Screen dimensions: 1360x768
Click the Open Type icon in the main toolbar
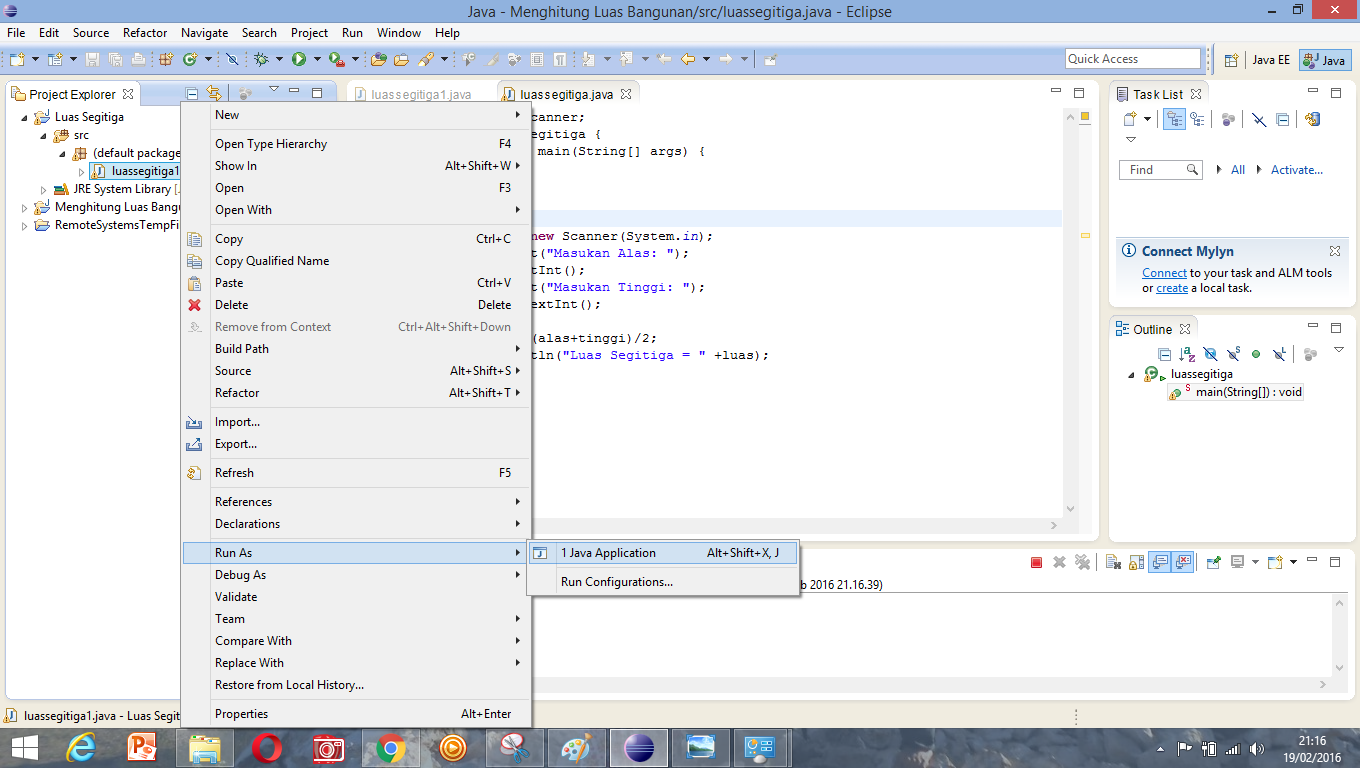click(x=378, y=59)
